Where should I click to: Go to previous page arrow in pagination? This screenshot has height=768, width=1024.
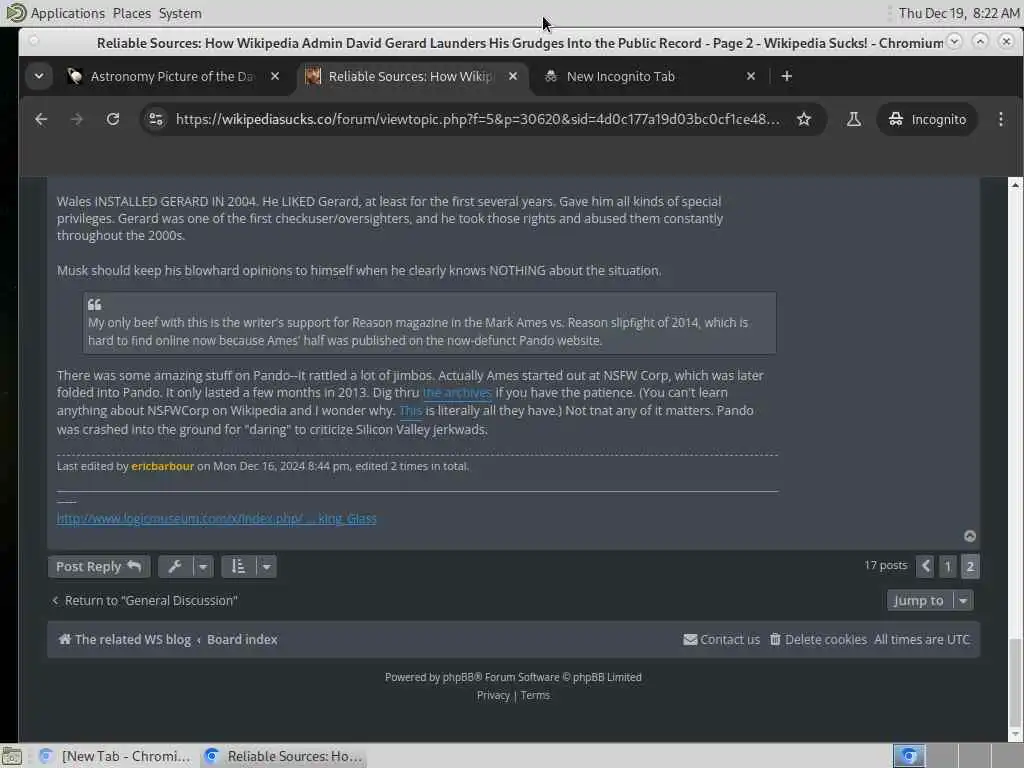pyautogui.click(x=925, y=566)
